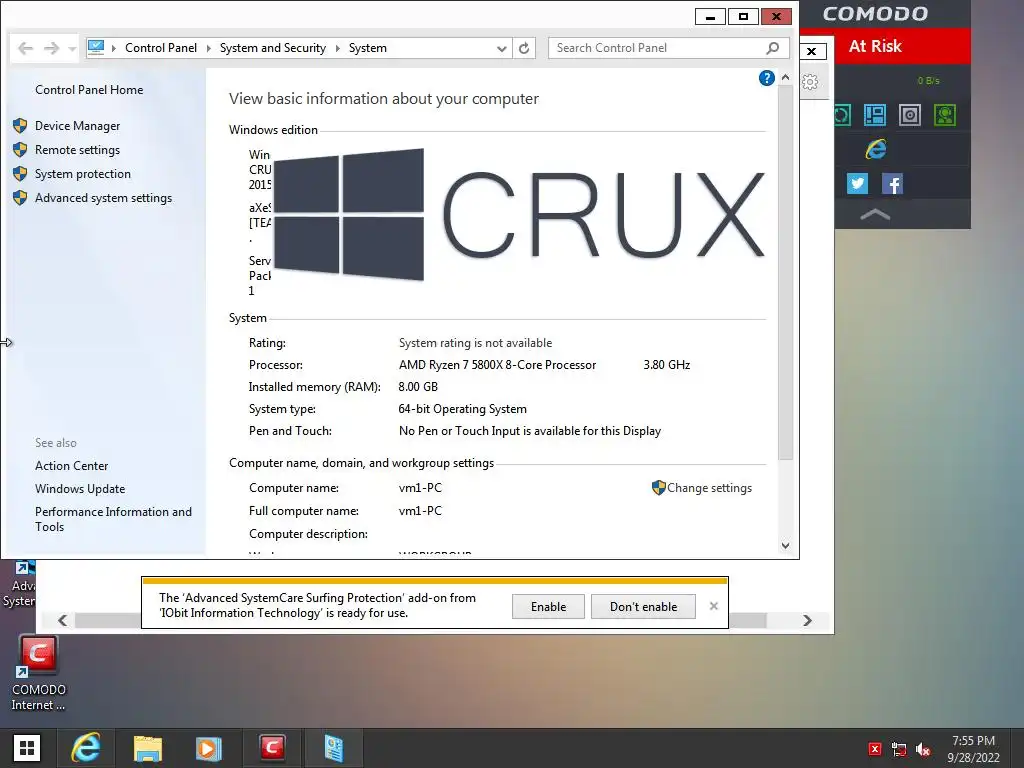Click the vertical scrollbar thumb
Viewport: 1024px width, 768px height.
coord(786,272)
